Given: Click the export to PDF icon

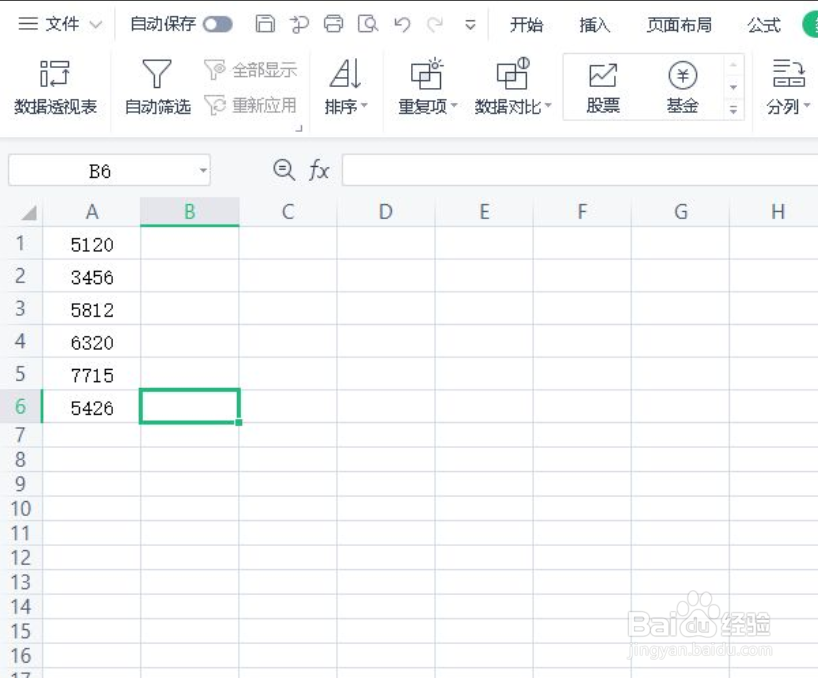Looking at the screenshot, I should click(299, 24).
